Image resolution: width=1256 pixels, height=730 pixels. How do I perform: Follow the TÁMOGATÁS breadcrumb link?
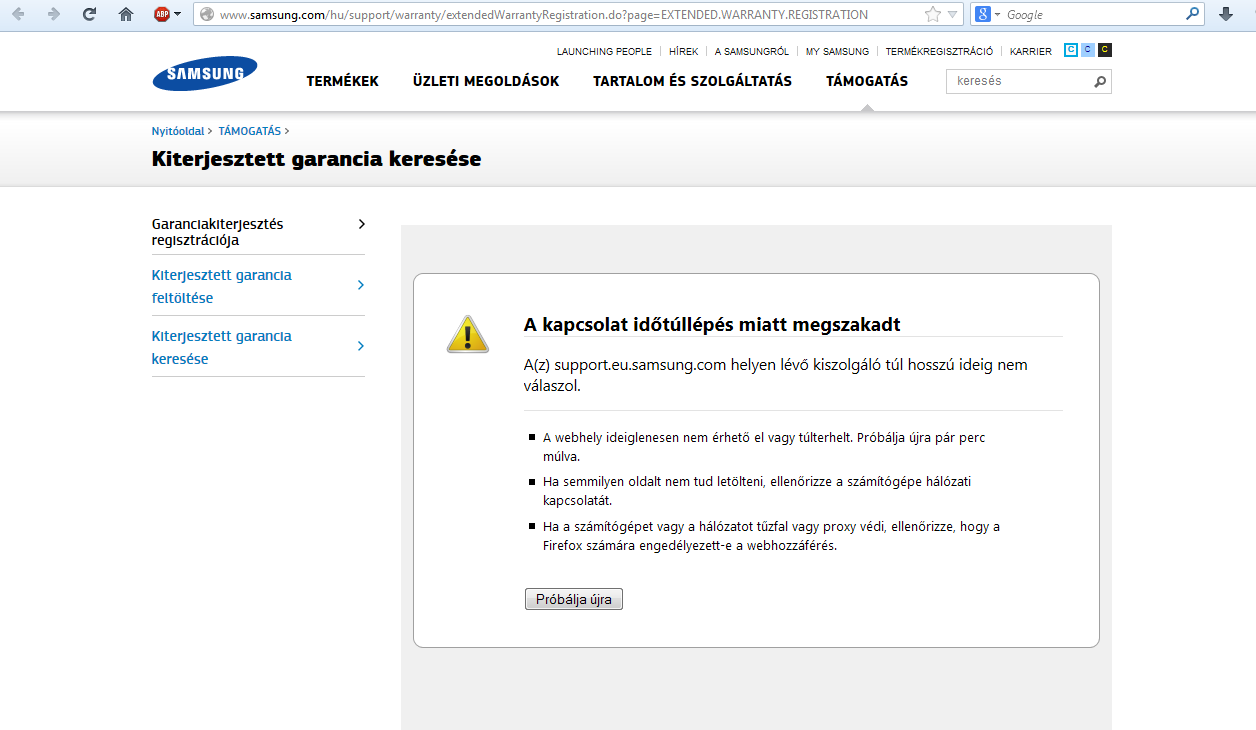tap(250, 131)
